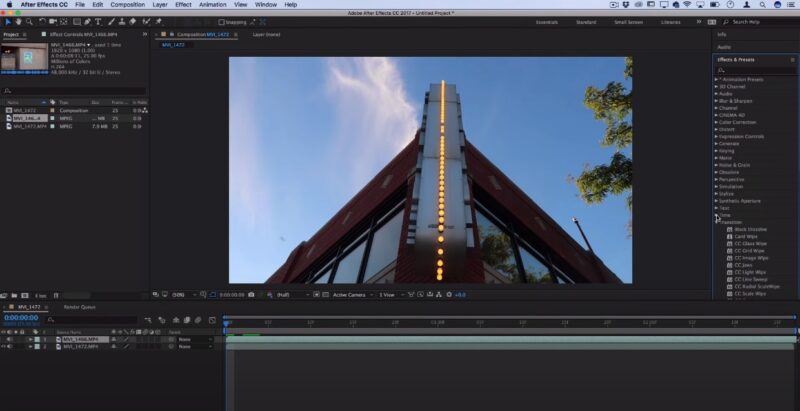
Task: Open the Composition Mini-Flowchart in timeline
Action: (x=148, y=320)
